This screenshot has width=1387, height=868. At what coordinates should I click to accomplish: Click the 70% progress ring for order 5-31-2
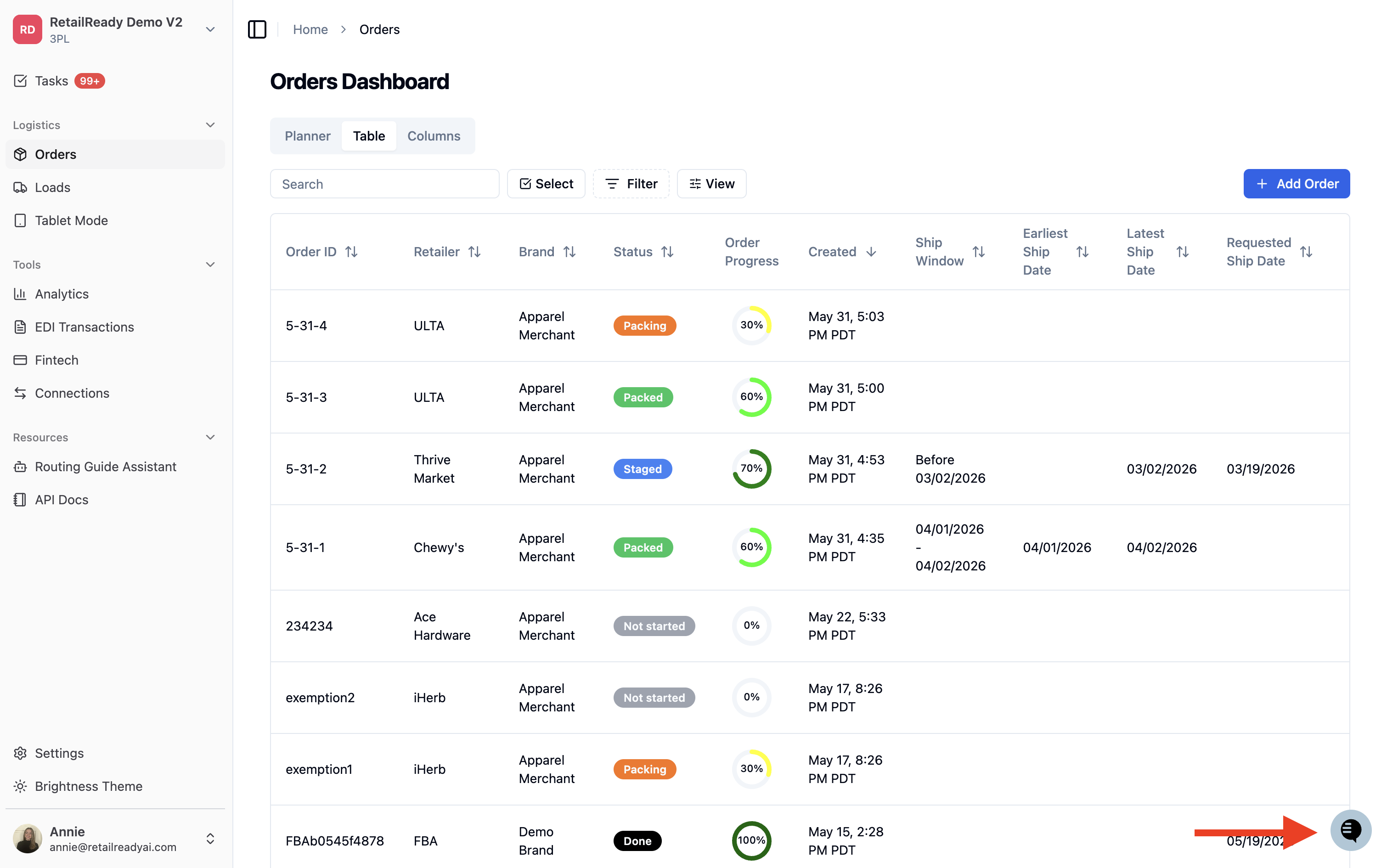[x=751, y=469]
